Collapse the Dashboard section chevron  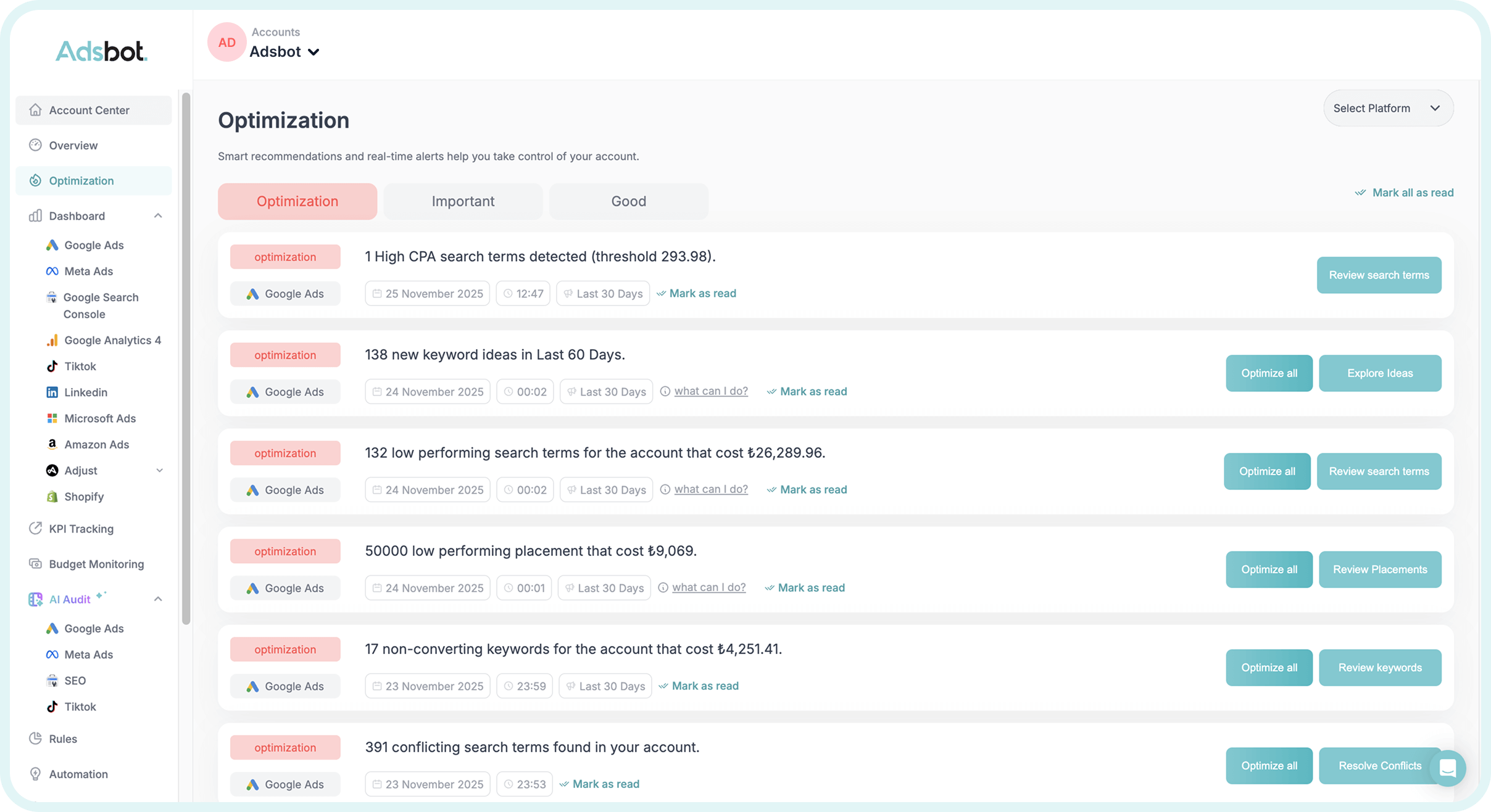158,216
